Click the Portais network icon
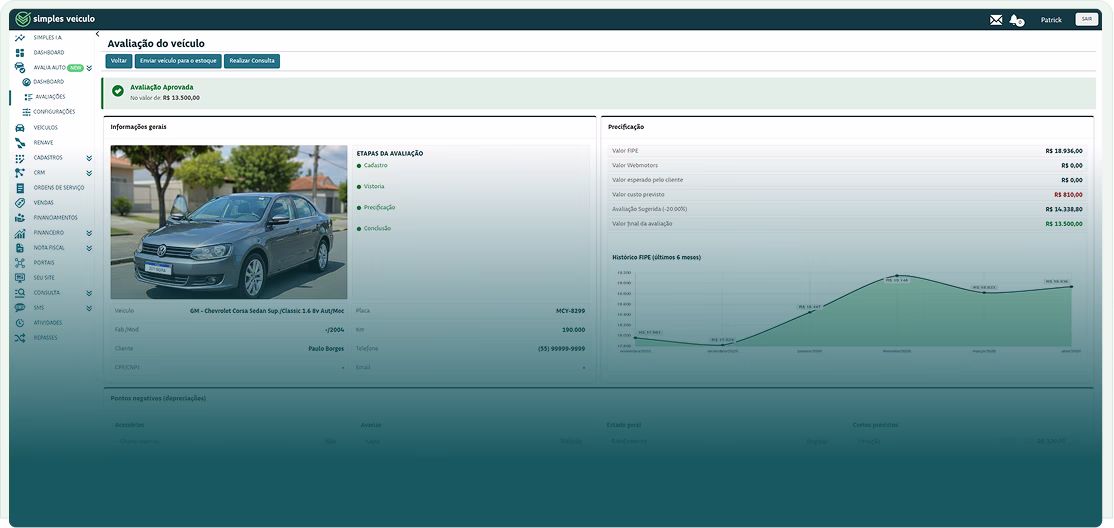1114x528 pixels. pyautogui.click(x=20, y=263)
